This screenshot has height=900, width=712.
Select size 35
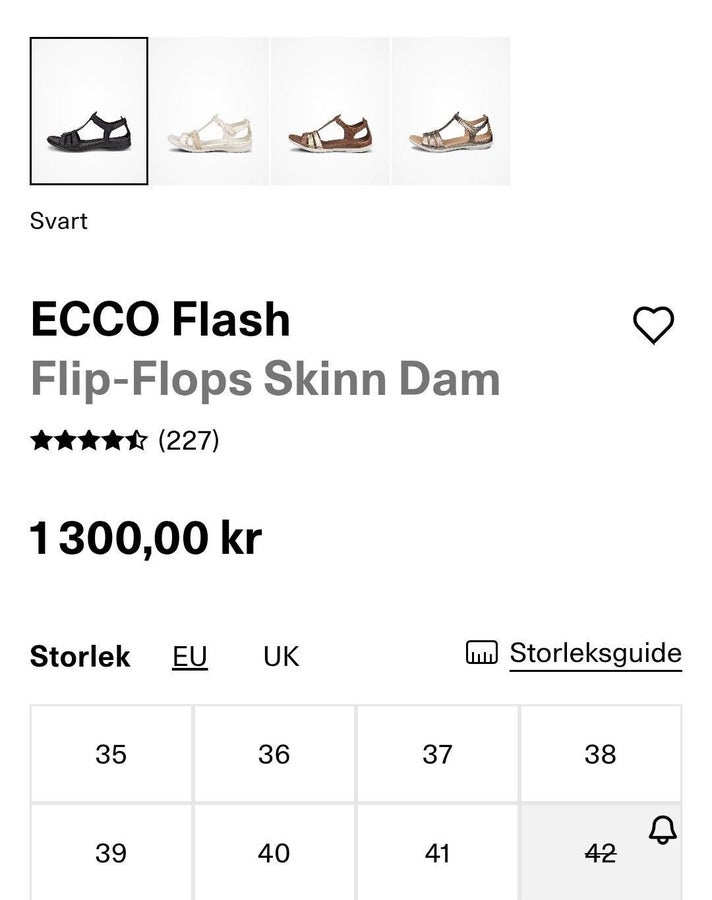pos(111,754)
